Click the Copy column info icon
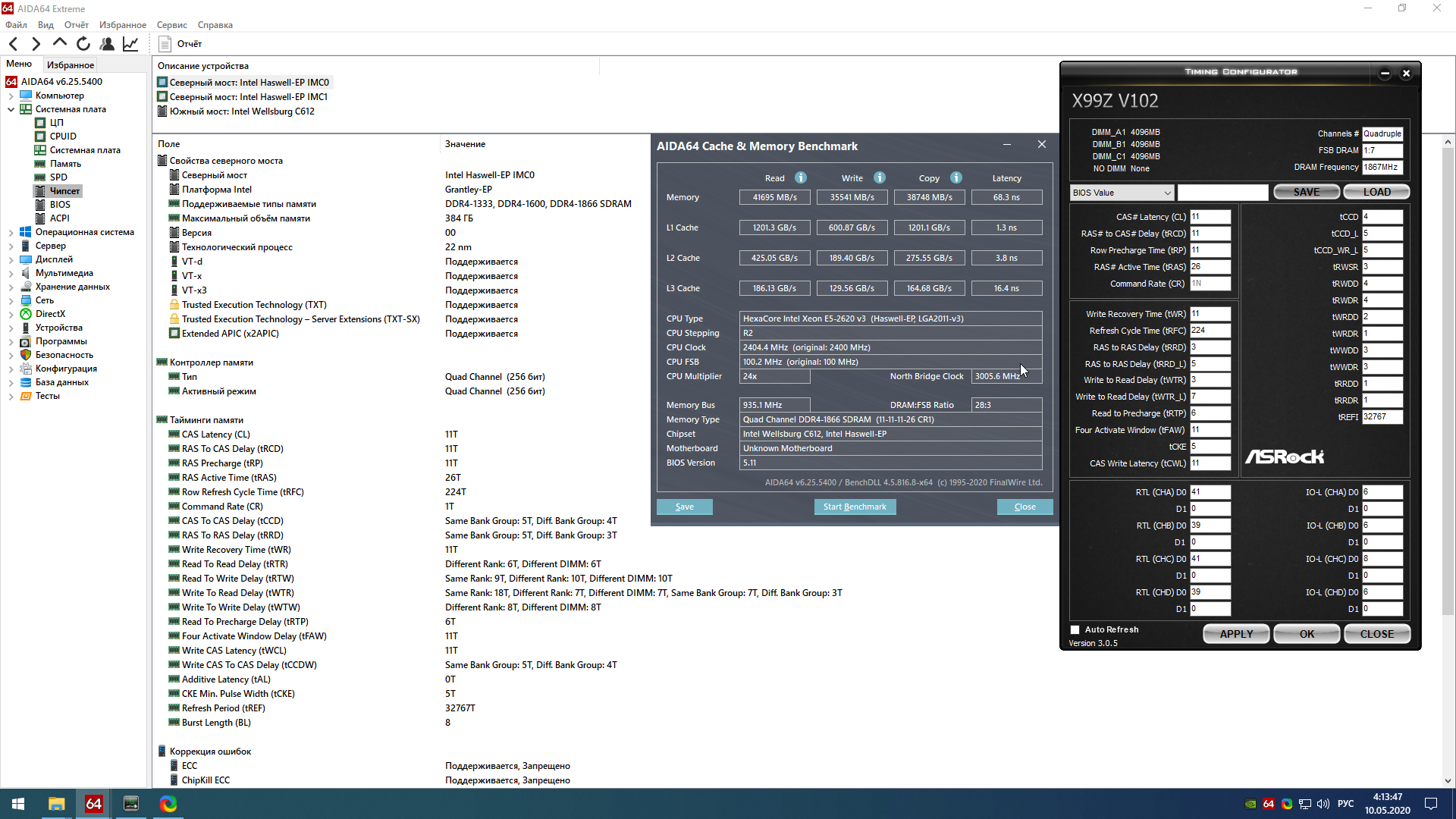 (956, 177)
